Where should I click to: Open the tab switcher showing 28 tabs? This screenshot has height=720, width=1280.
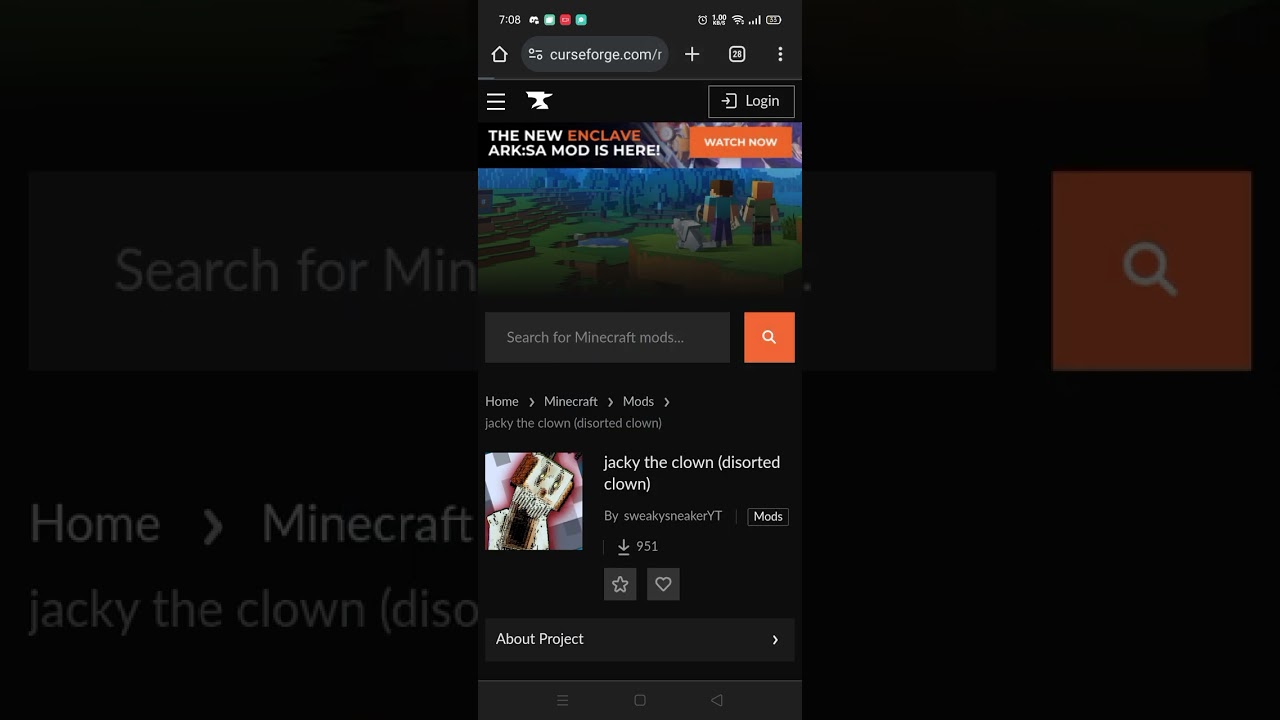[x=737, y=54]
